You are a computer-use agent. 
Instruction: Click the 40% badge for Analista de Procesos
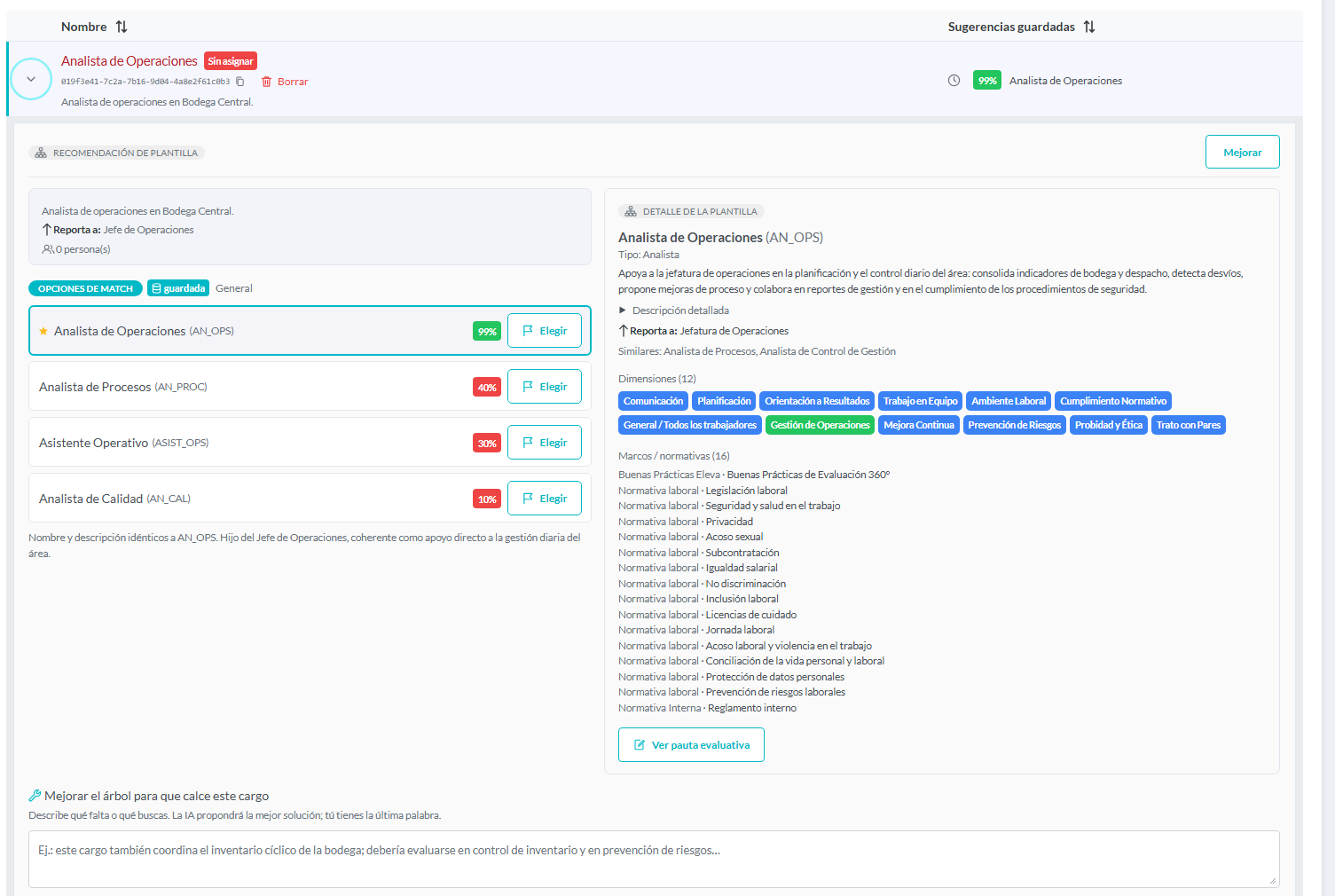[487, 388]
